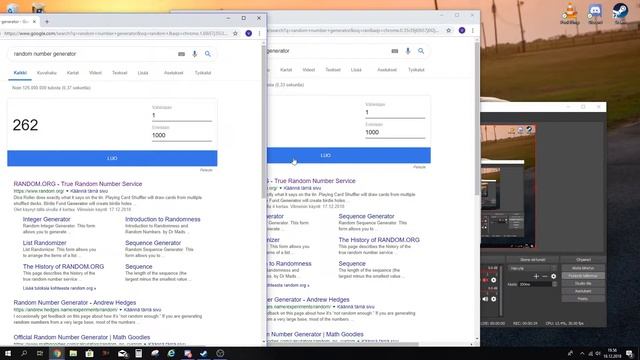Open the Windows Start menu
The height and width of the screenshot is (360, 640).
click(x=7, y=353)
